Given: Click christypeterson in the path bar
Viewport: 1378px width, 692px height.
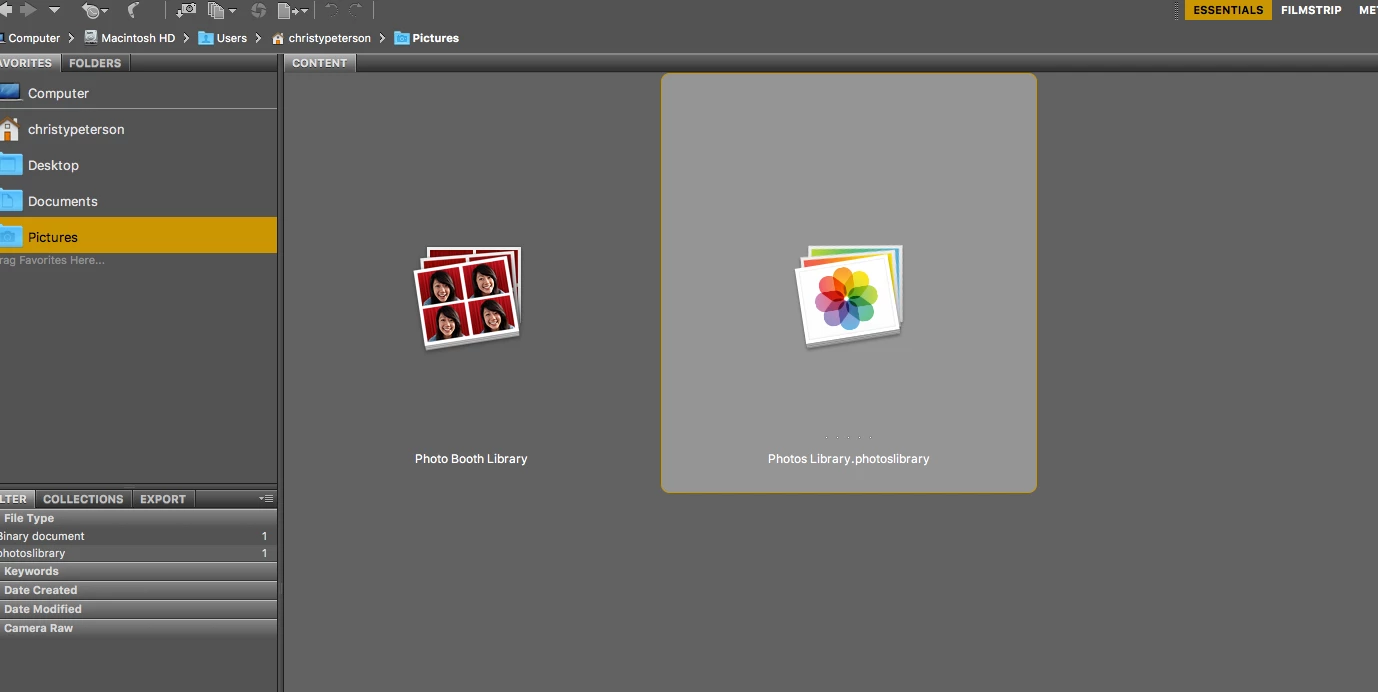Looking at the screenshot, I should [329, 38].
